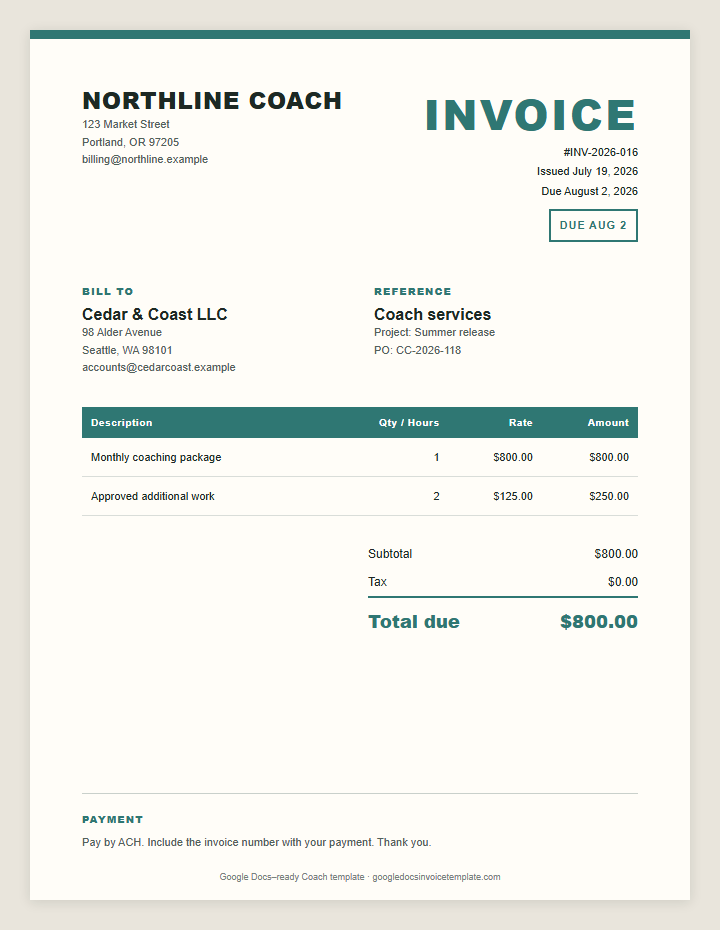Screen dimensions: 720x930
Task: Click the Description column header
Action: coord(122,422)
